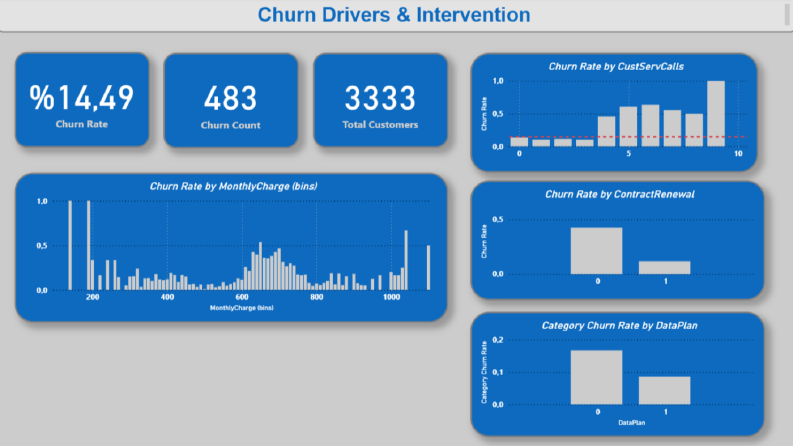Image resolution: width=793 pixels, height=446 pixels.
Task: Click the Churn Rate by CustServCalls chart title
Action: click(x=616, y=66)
